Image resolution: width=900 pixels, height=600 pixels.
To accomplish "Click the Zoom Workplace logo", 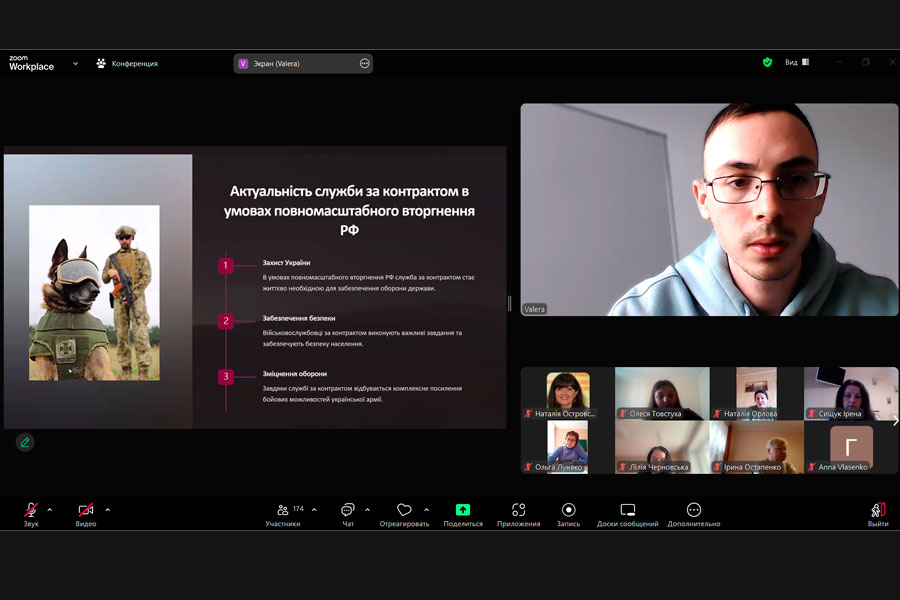I will pyautogui.click(x=31, y=63).
